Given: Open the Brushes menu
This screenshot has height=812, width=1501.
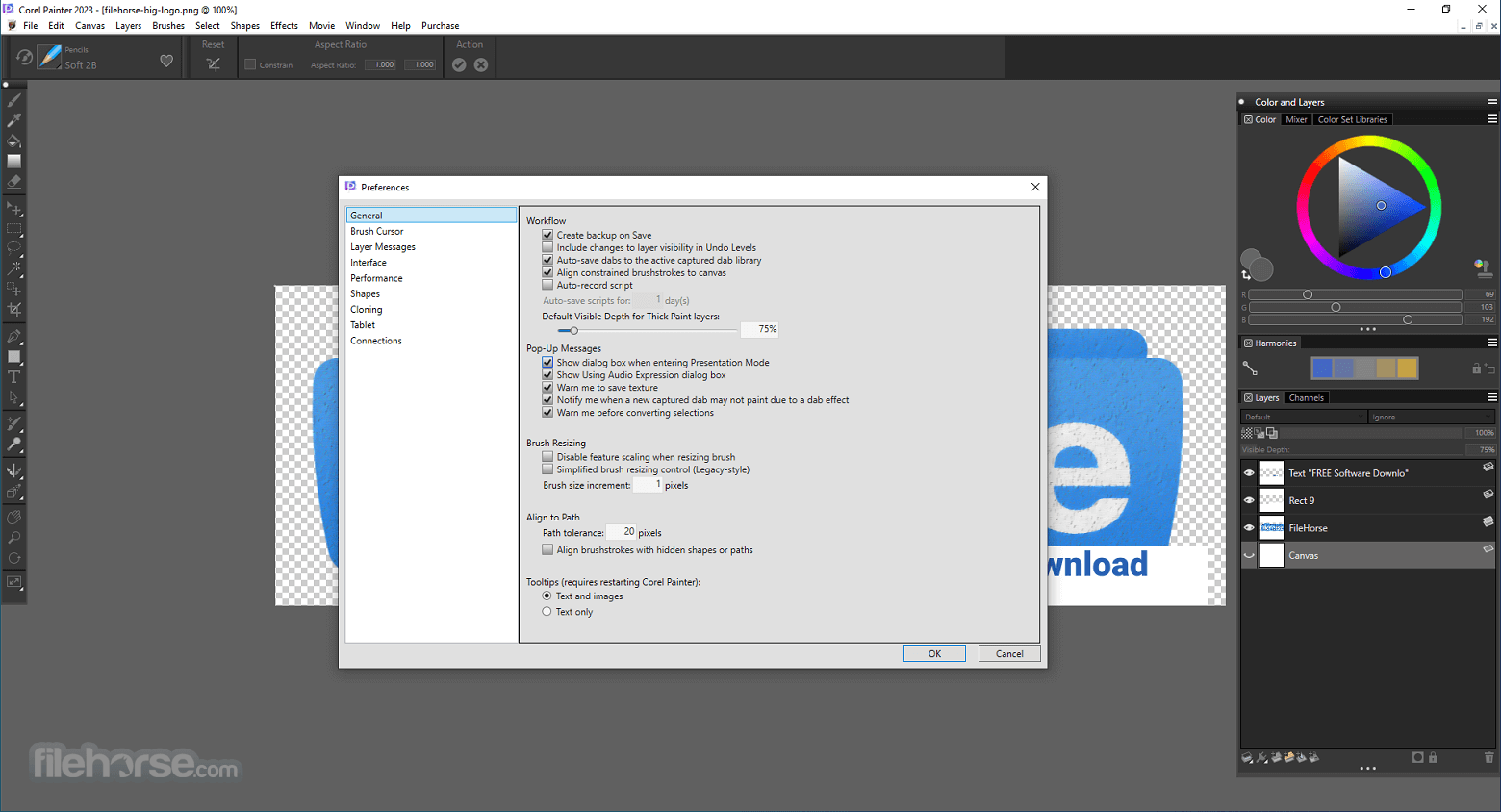Looking at the screenshot, I should click(168, 26).
